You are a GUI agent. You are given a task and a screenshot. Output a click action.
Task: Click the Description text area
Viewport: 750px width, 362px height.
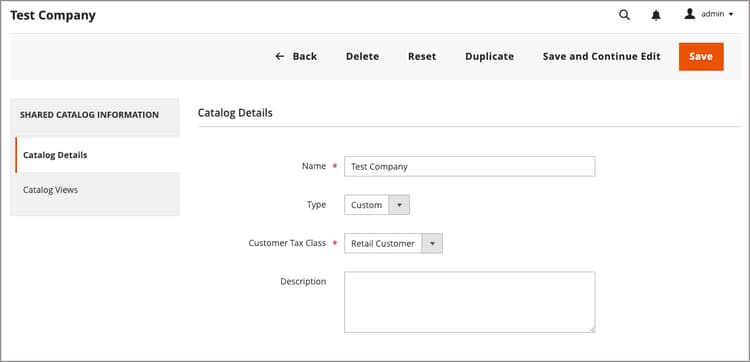469,302
